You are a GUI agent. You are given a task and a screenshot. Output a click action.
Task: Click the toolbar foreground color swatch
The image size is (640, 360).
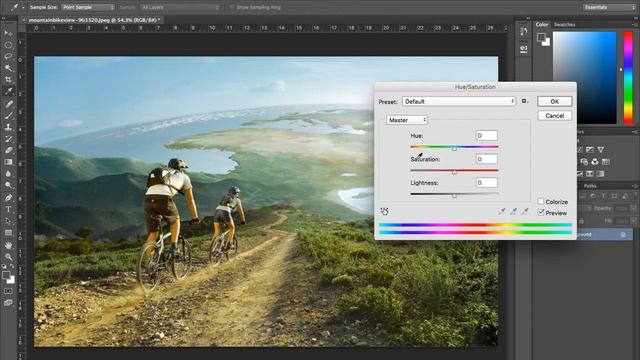(6, 275)
